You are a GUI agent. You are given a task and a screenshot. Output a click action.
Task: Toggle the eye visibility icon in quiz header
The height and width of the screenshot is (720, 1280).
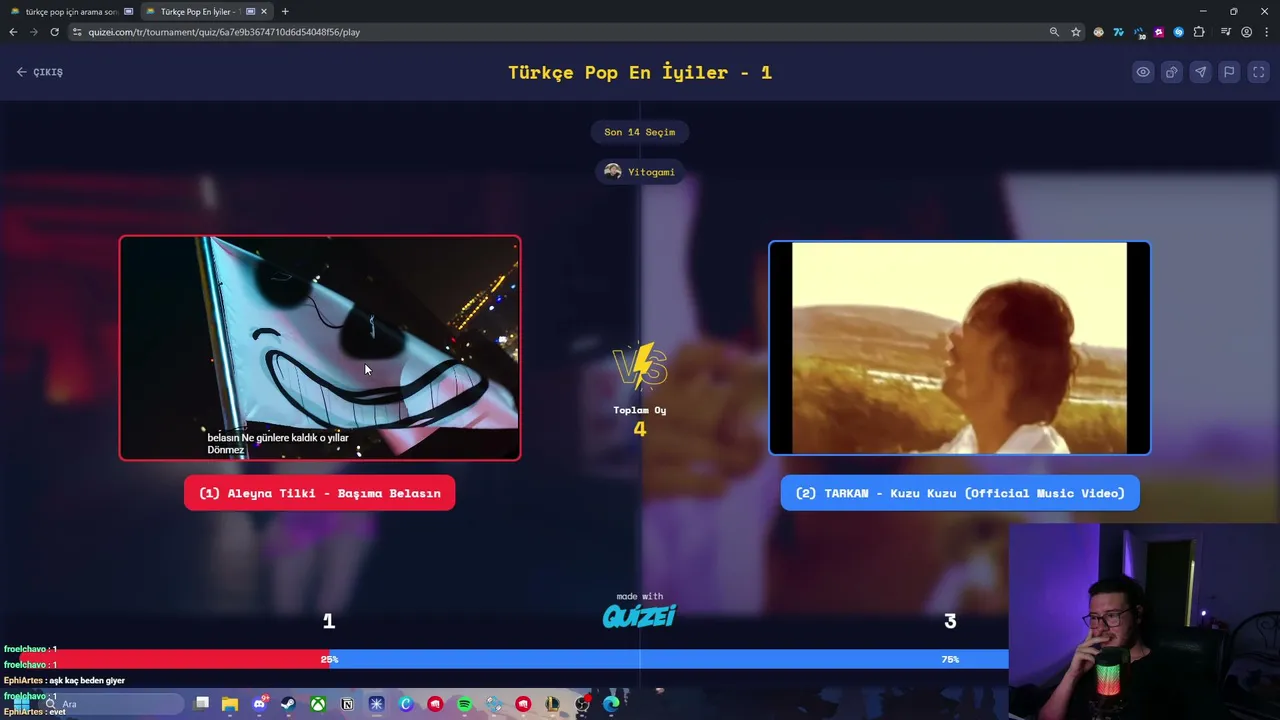click(1143, 72)
